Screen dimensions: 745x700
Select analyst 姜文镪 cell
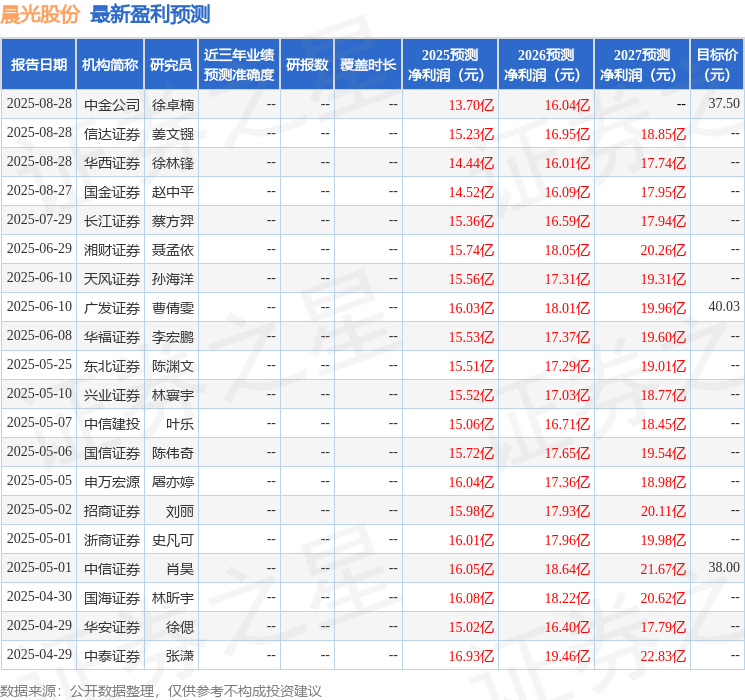tap(172, 134)
